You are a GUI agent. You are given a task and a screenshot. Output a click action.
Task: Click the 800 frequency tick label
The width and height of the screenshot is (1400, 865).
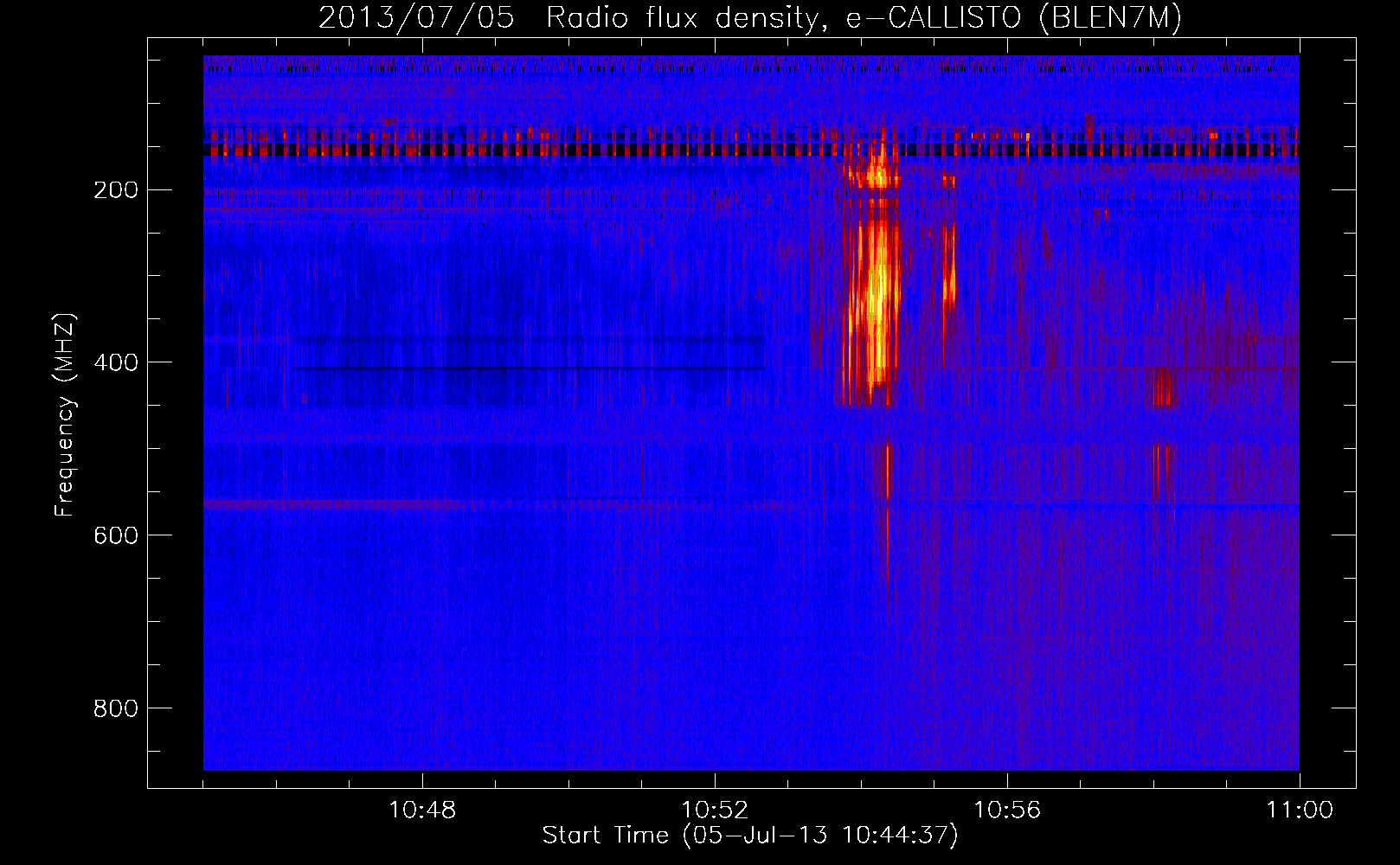(115, 708)
